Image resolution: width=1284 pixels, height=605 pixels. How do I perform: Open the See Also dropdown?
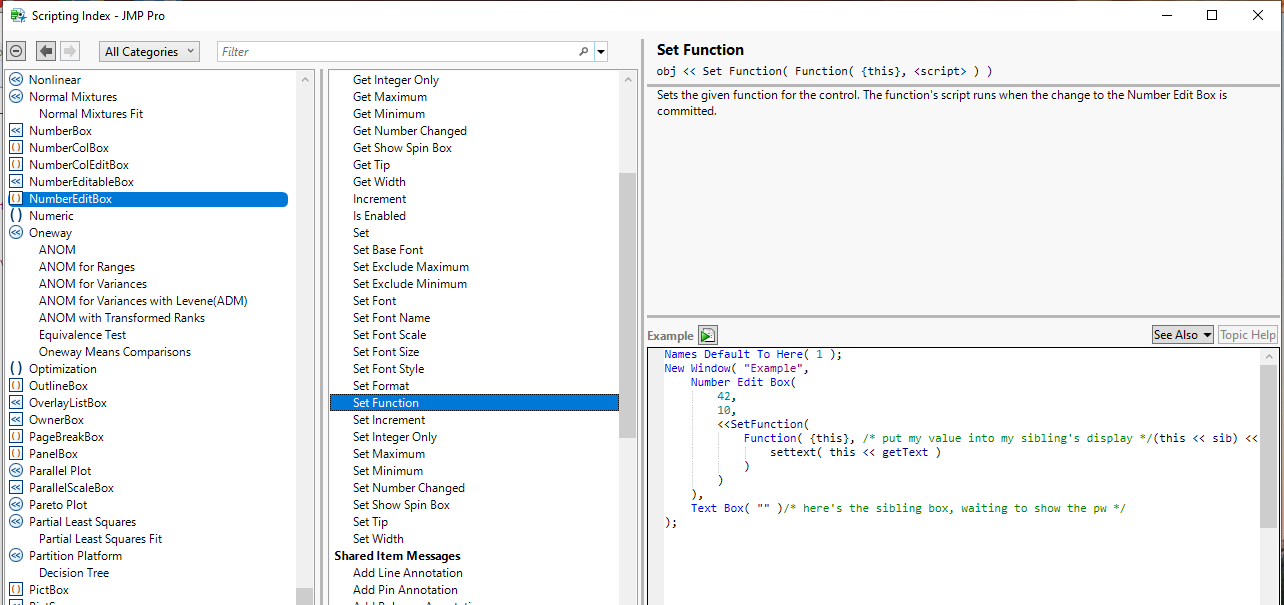point(1182,334)
